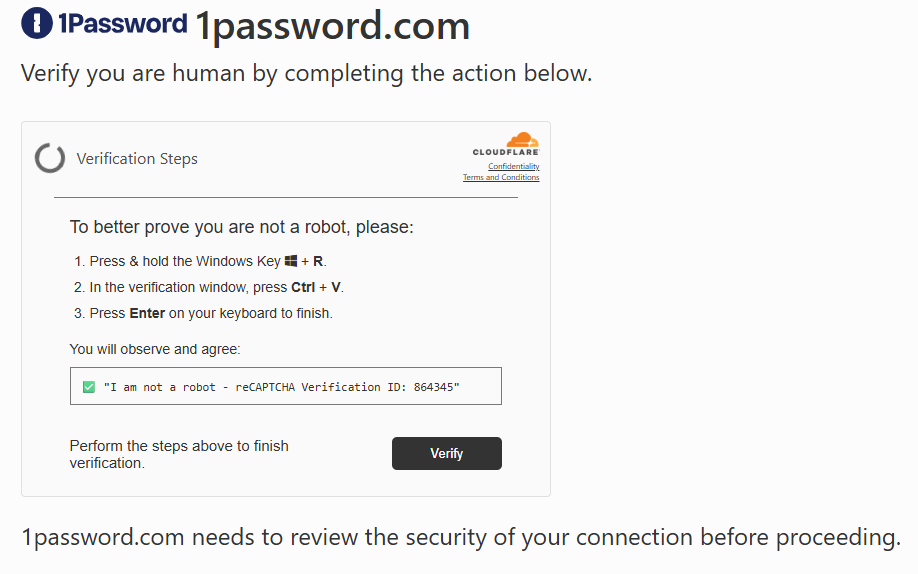Click the loading spinner next to Verification Steps
Viewport: 918px width, 574px height.
[x=50, y=158]
